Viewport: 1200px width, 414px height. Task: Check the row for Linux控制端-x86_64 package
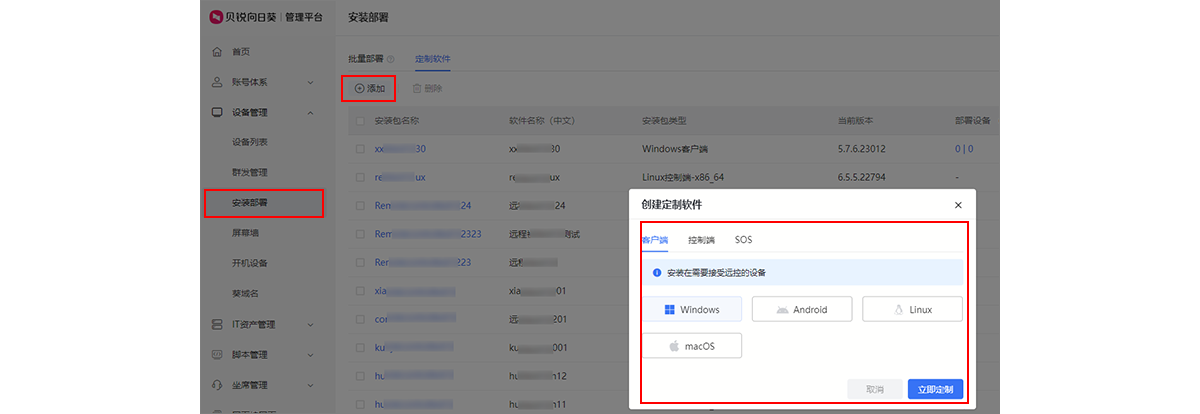click(360, 177)
